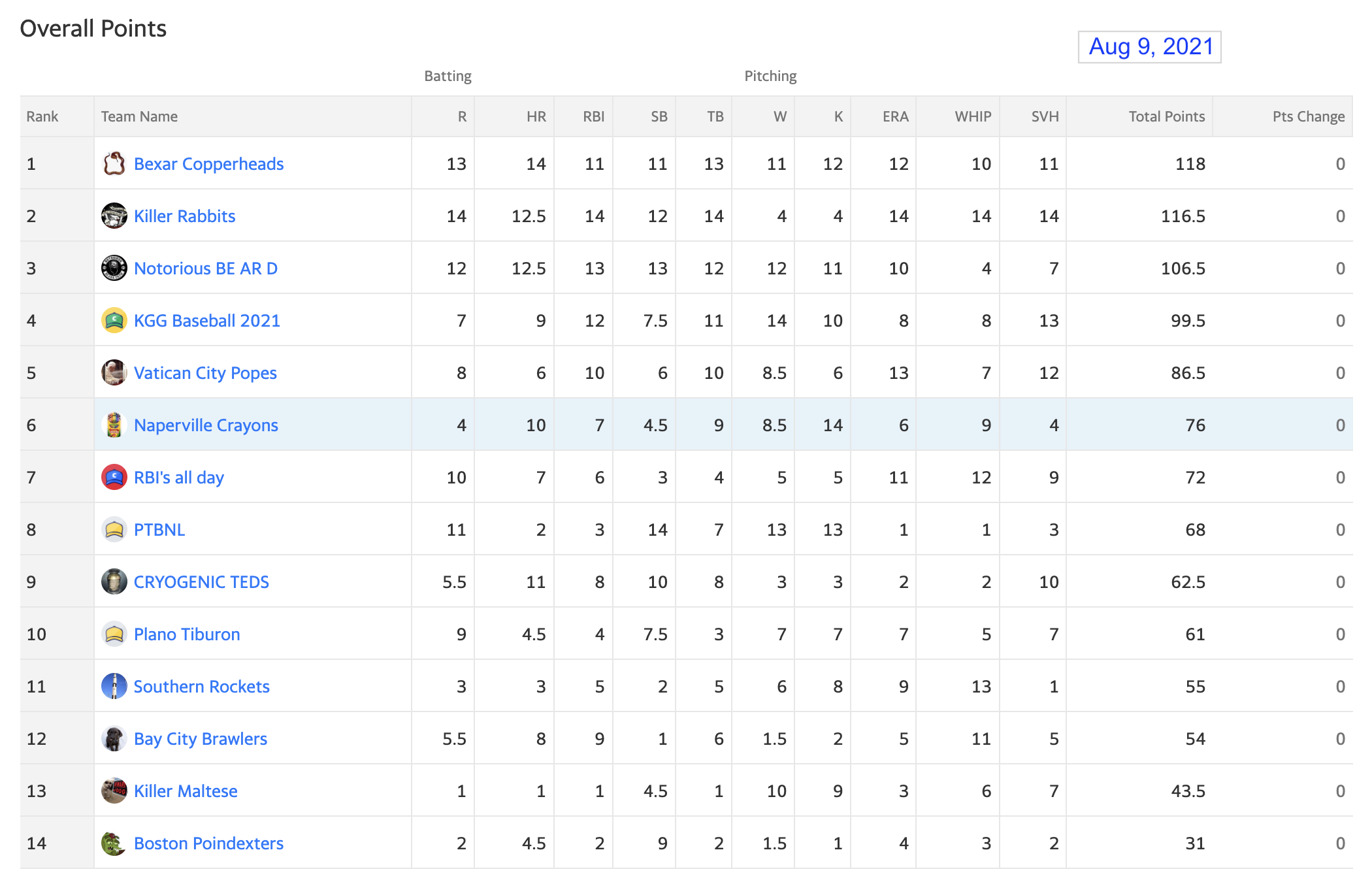Sort by the ERA column header
This screenshot has height=882, width=1372.
point(896,116)
